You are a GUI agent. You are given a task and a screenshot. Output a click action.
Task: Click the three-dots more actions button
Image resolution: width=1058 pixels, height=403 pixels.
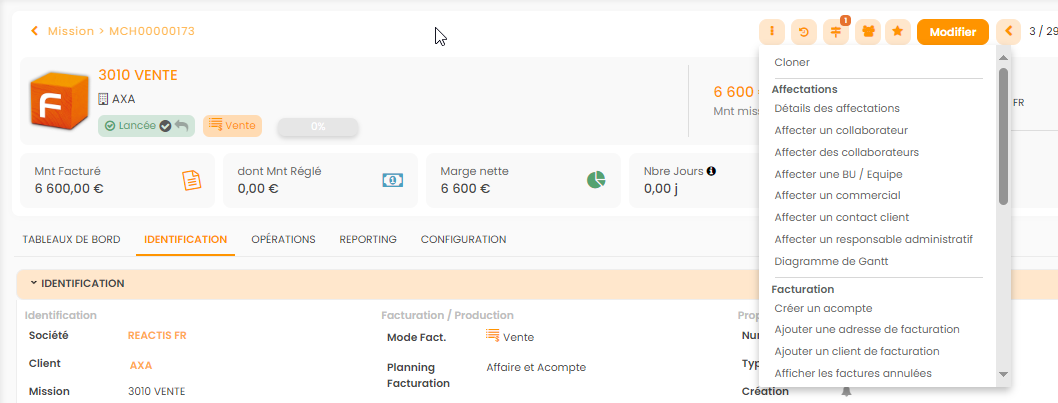772,32
